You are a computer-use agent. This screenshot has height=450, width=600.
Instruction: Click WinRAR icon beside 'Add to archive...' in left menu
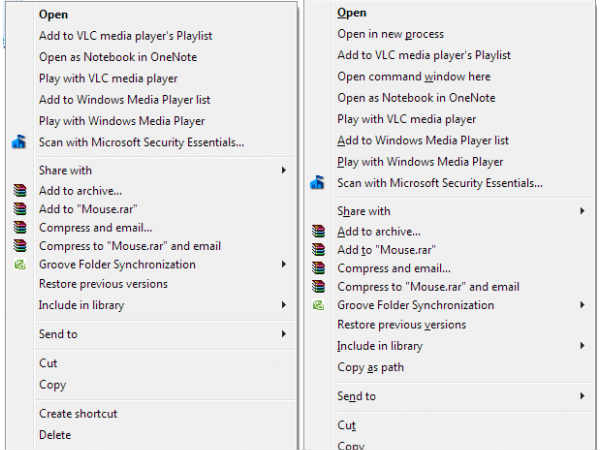point(19,190)
